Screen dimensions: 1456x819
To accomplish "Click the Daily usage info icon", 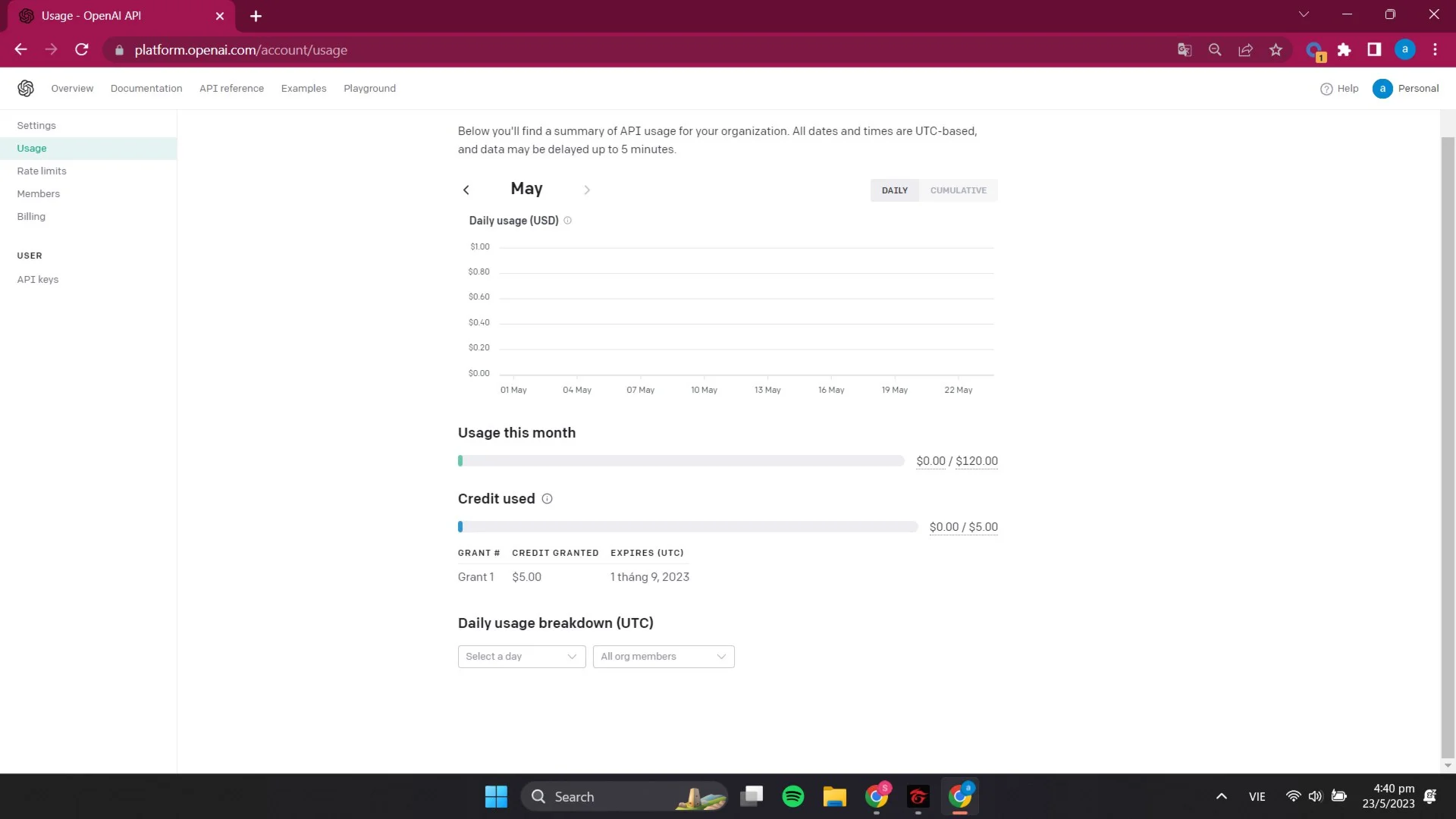I will coord(567,221).
